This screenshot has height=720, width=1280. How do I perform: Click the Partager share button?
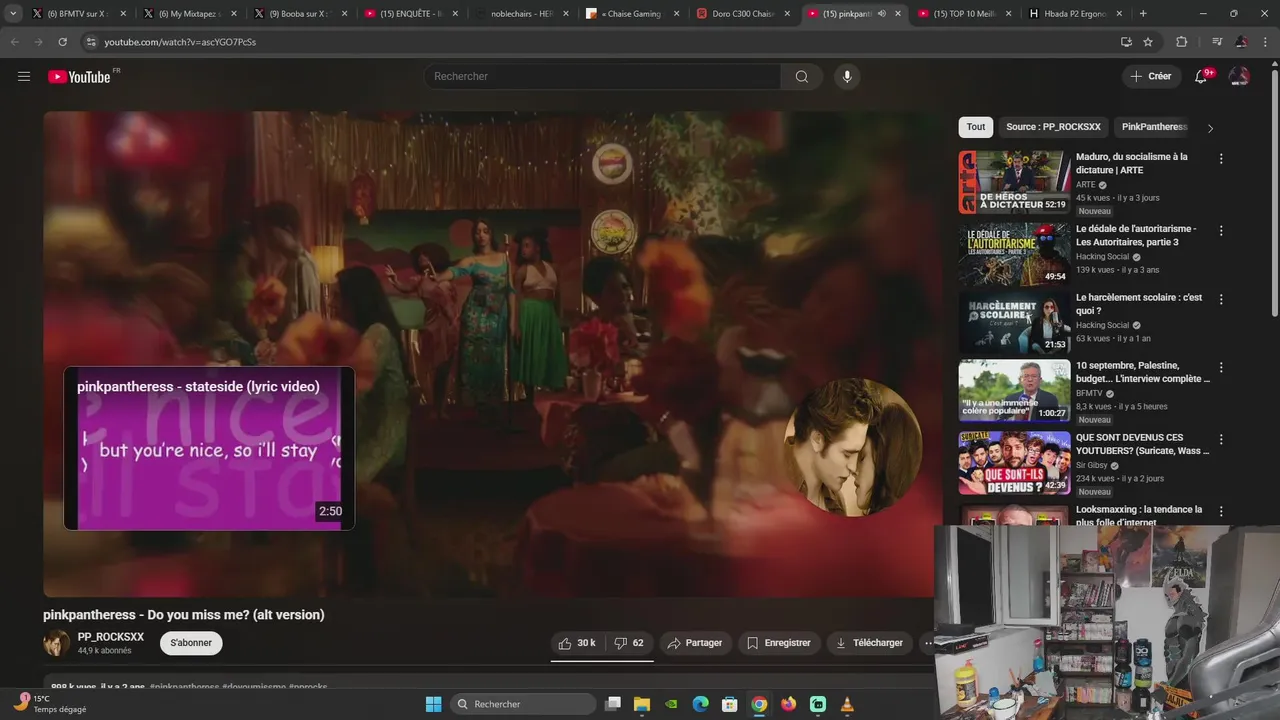694,643
